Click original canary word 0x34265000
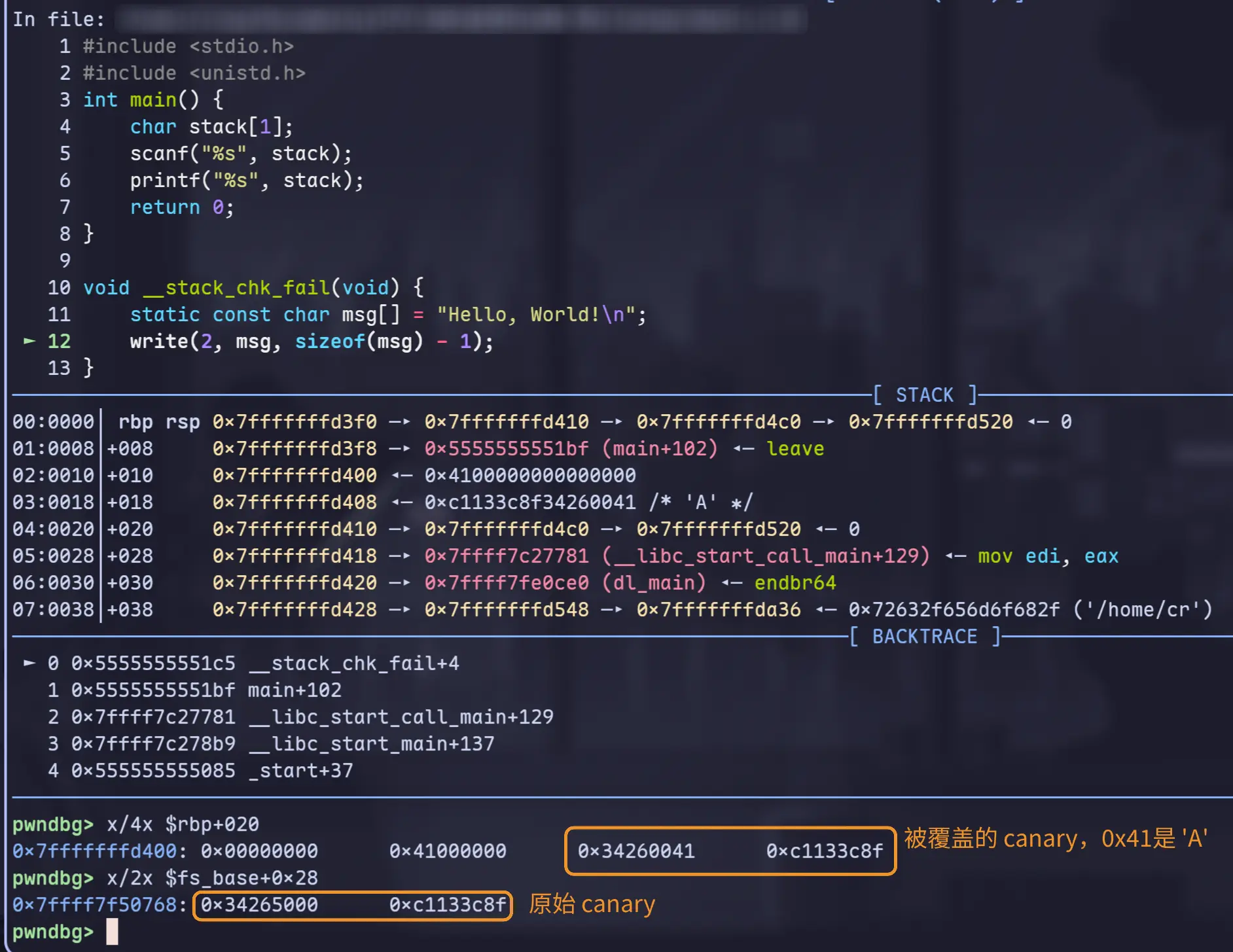The height and width of the screenshot is (952, 1233). (259, 905)
